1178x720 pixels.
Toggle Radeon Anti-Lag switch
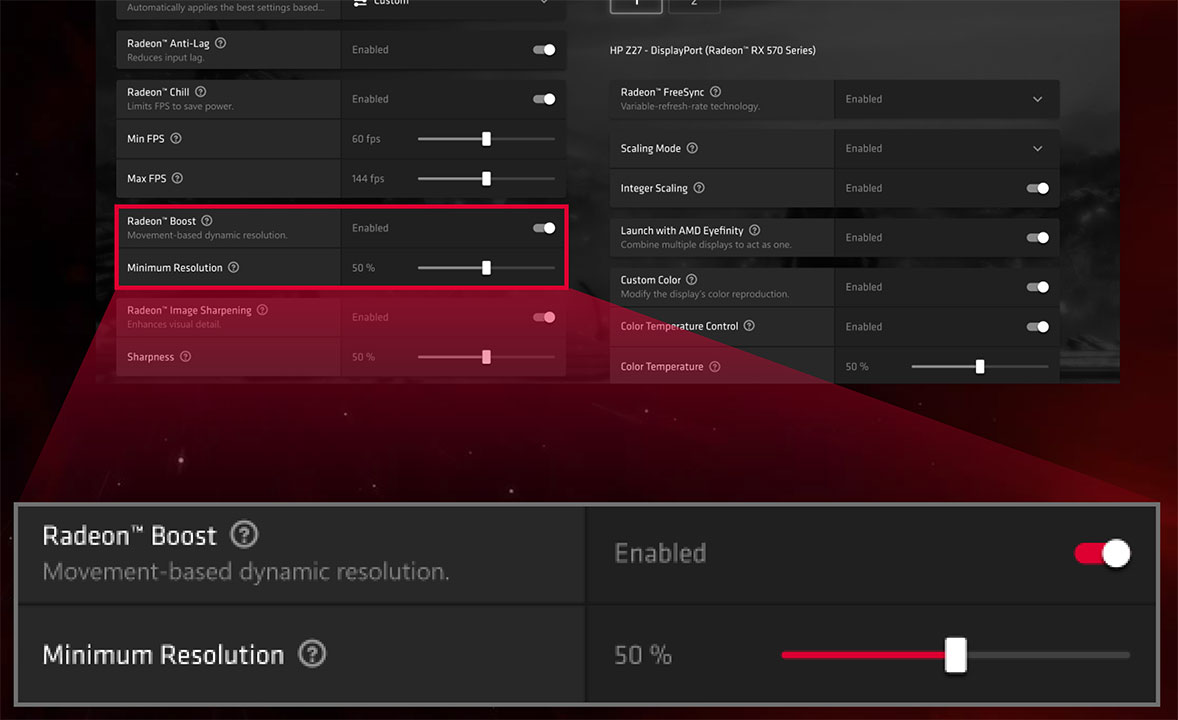tap(544, 50)
